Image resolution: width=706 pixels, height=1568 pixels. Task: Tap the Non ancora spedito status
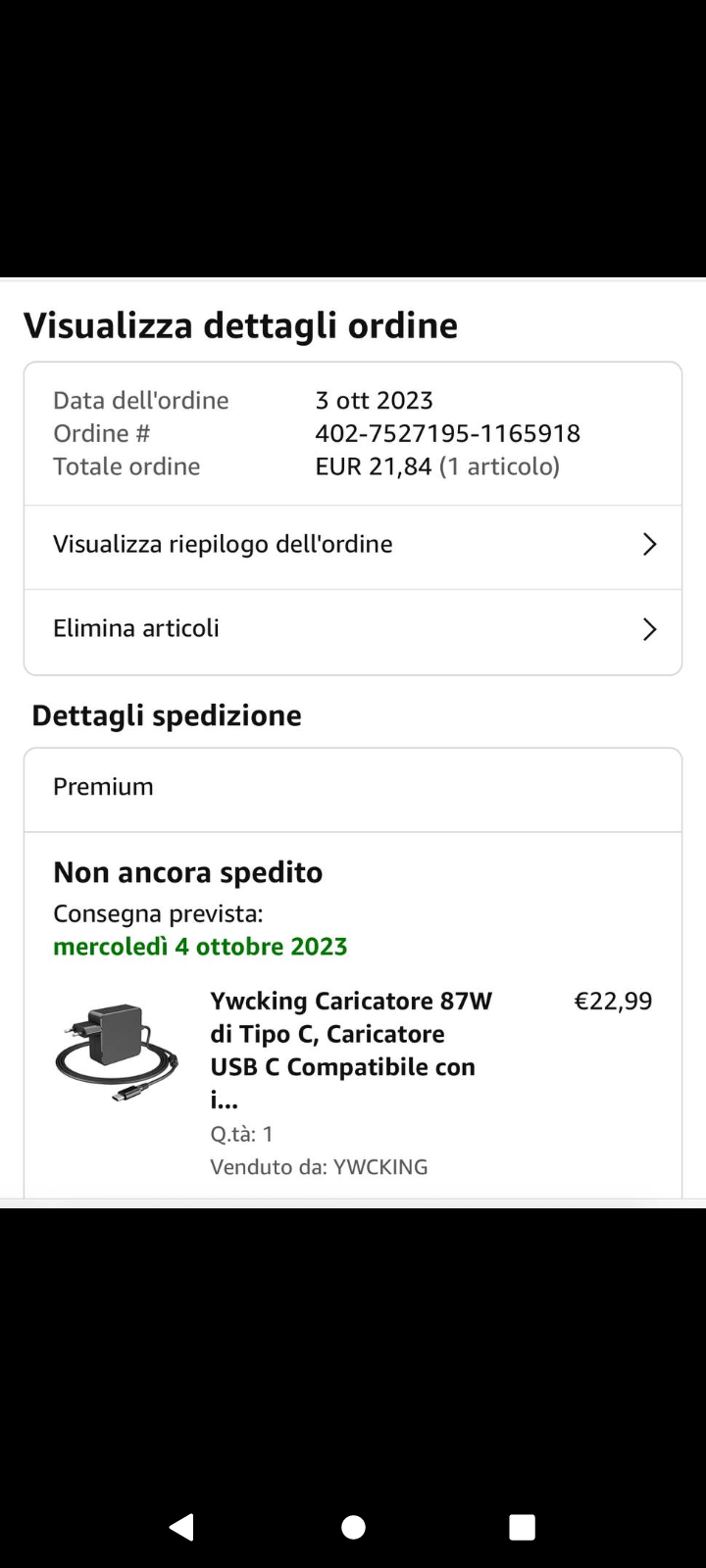click(187, 872)
